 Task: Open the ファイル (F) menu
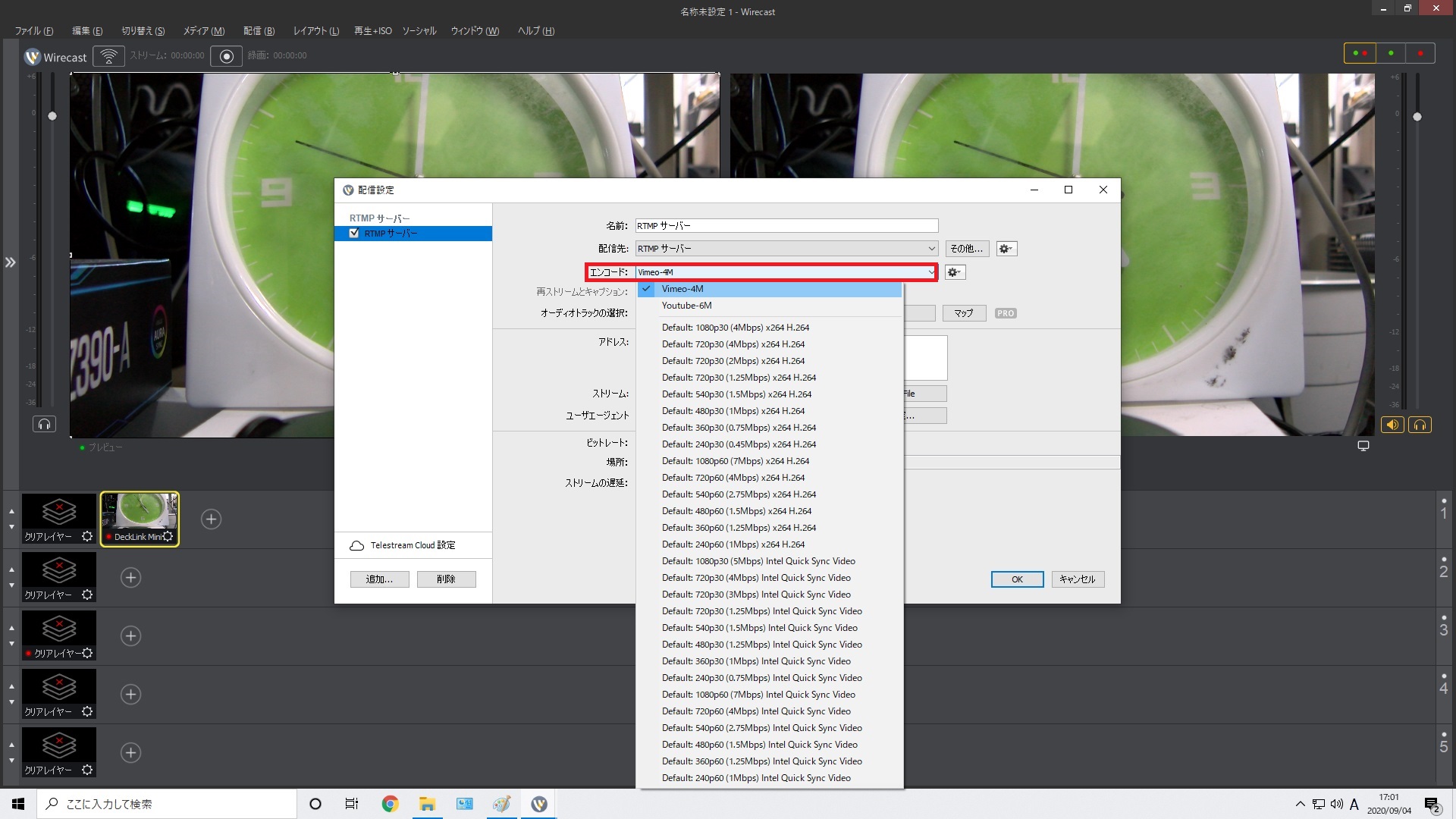pos(34,31)
